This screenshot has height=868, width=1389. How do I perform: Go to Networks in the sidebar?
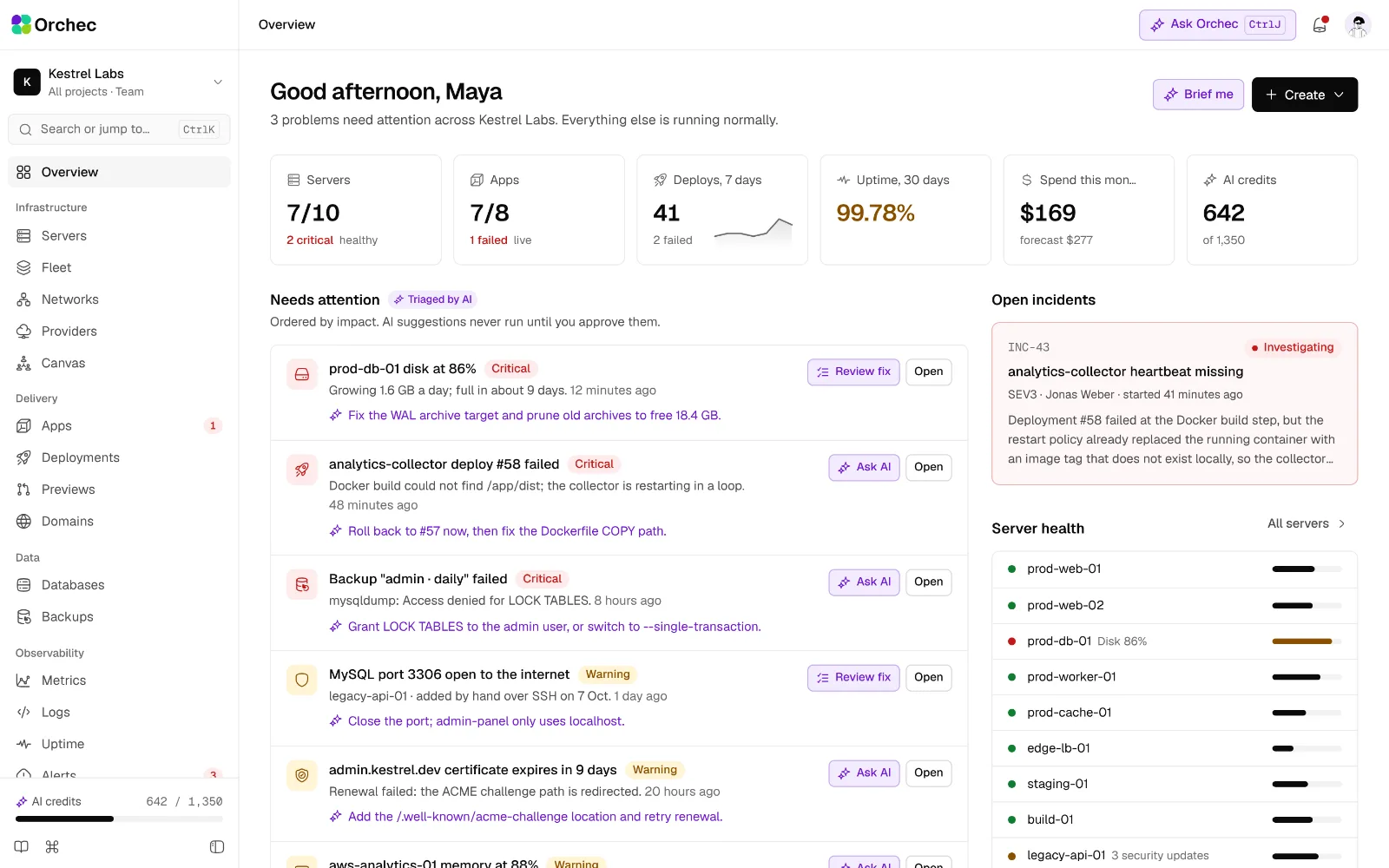click(119, 299)
